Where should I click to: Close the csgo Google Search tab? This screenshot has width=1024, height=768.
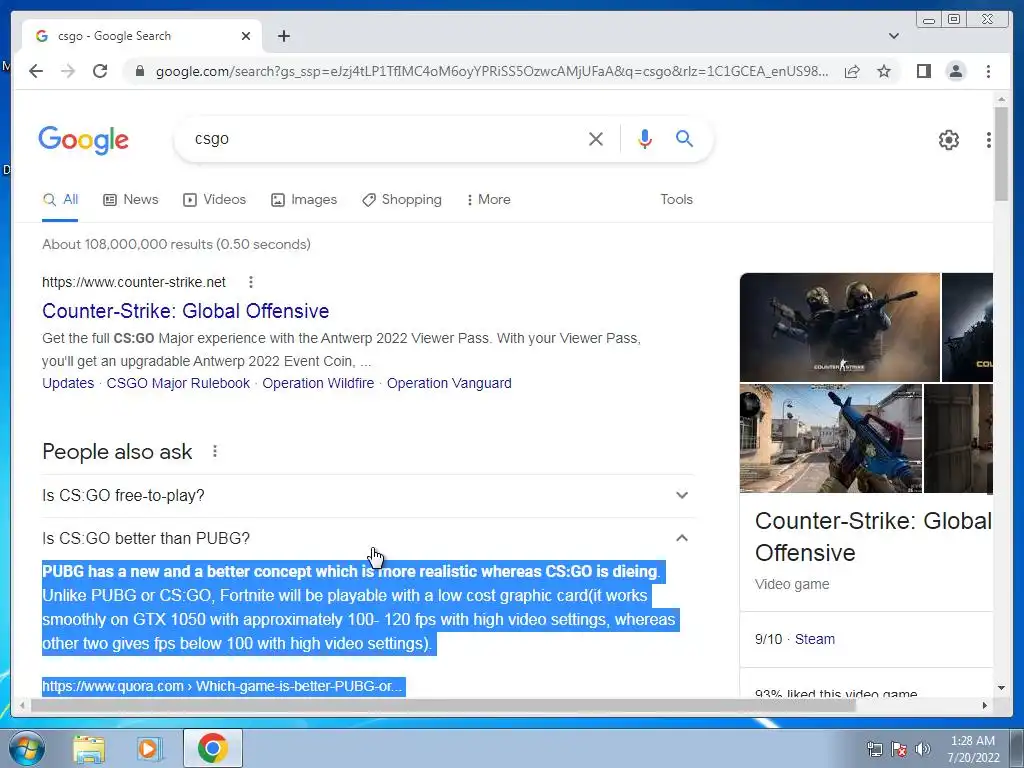pyautogui.click(x=246, y=36)
